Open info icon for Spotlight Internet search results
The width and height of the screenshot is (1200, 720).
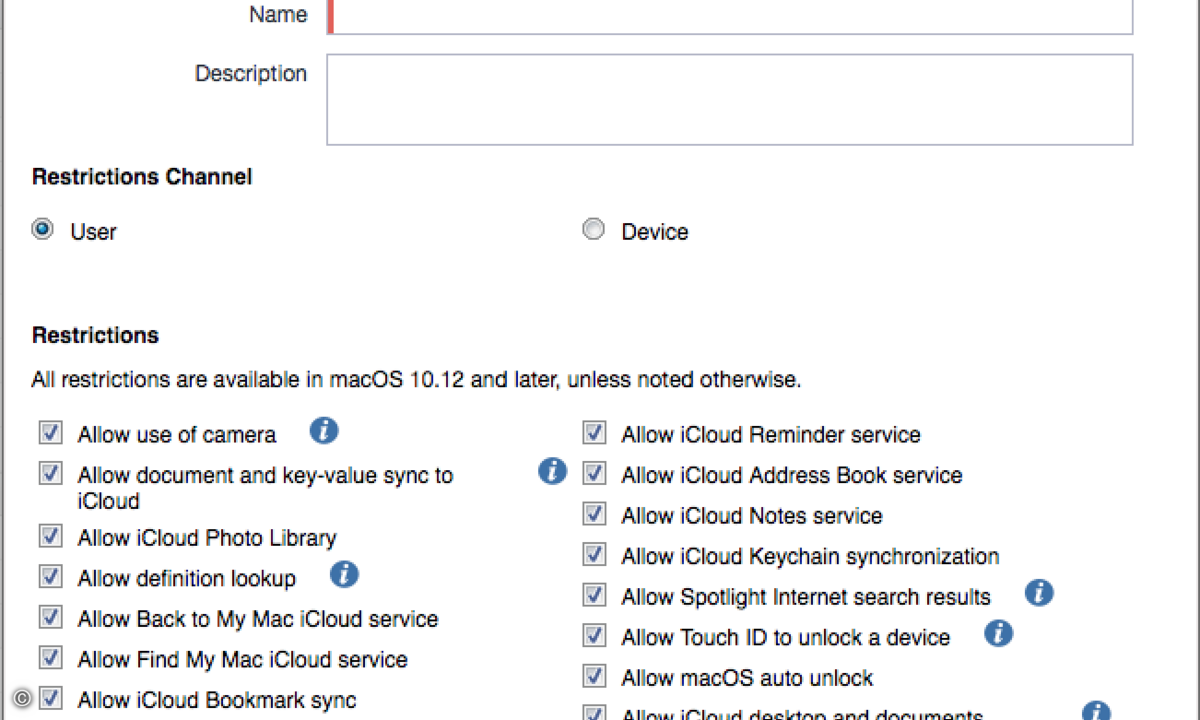pos(1039,593)
